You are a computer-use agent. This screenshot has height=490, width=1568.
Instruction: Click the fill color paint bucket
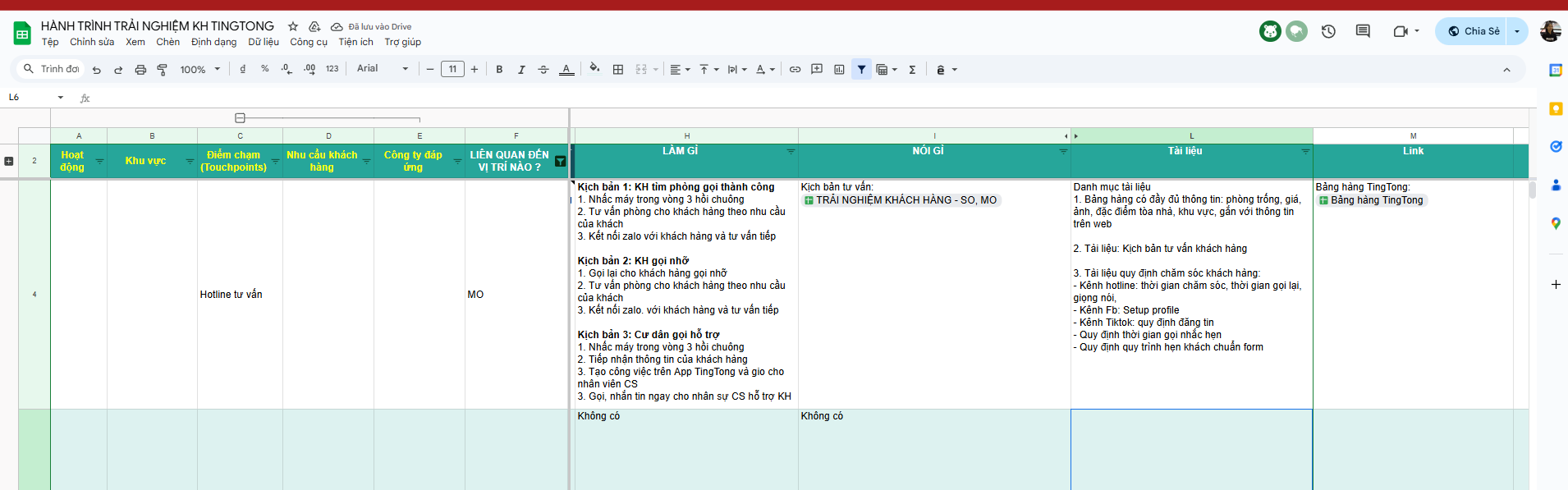594,69
